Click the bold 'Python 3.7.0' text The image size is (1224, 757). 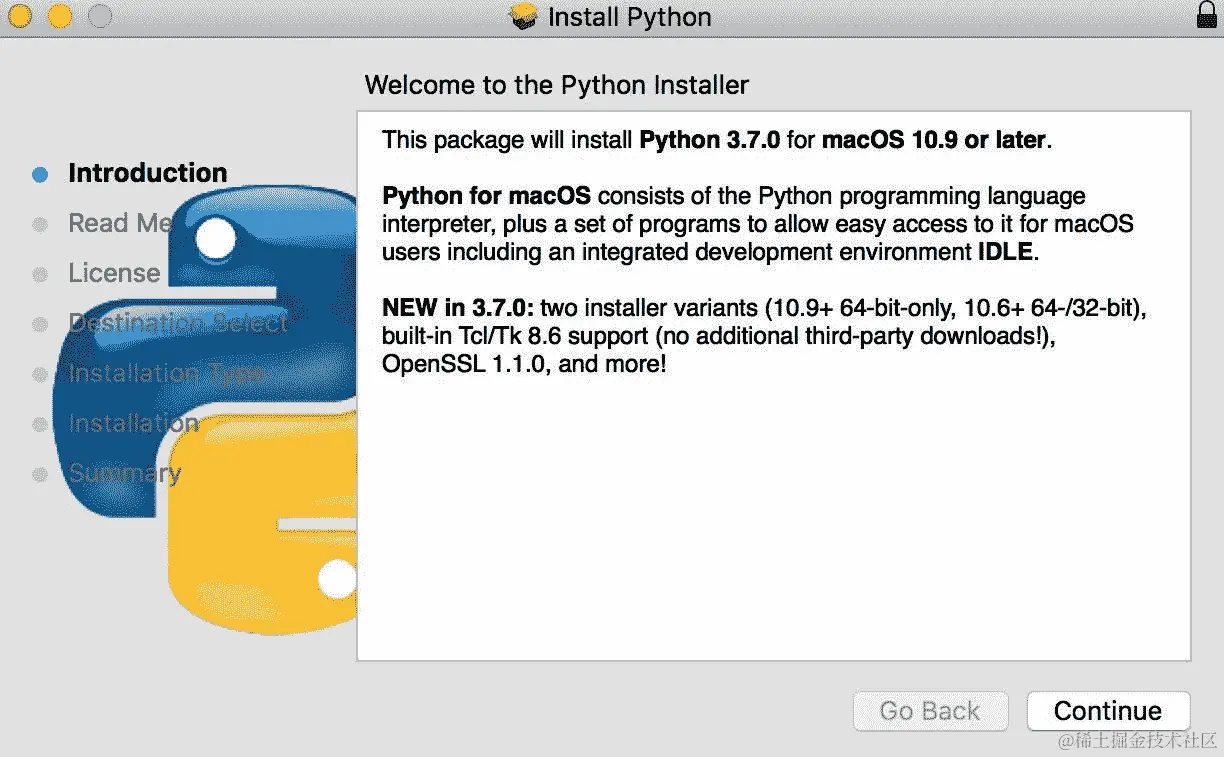[x=710, y=140]
